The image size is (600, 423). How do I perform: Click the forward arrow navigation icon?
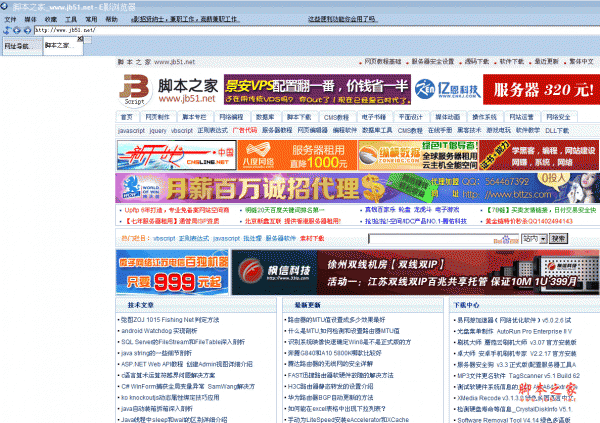pyautogui.click(x=27, y=30)
